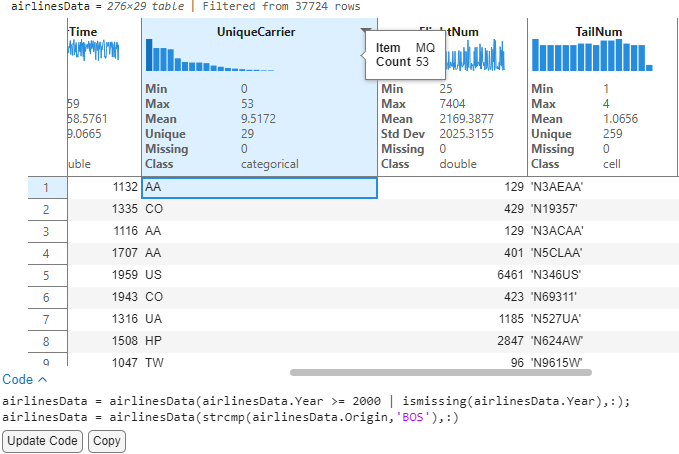Select row number 8 header
Viewport: 679px width, 454px height.
click(x=45, y=340)
